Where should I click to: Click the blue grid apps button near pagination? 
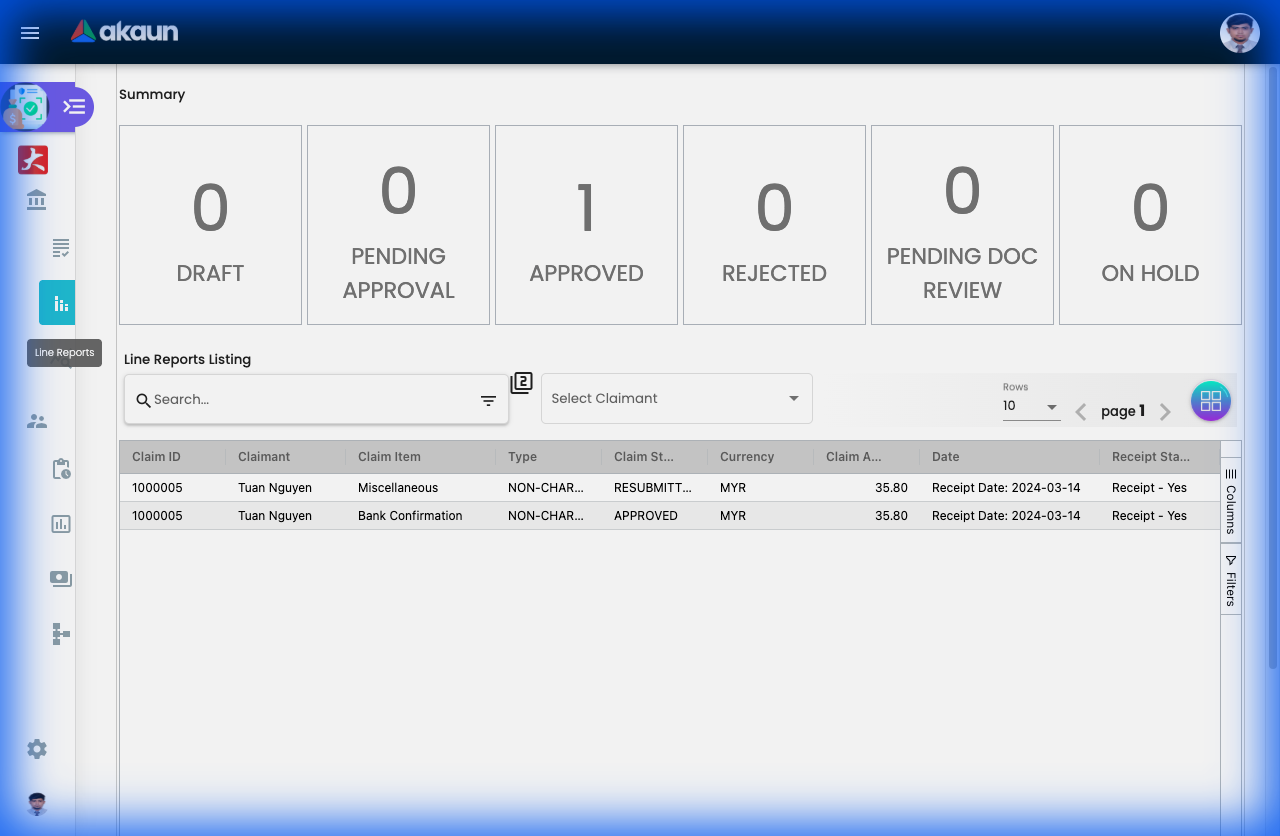coord(1210,400)
